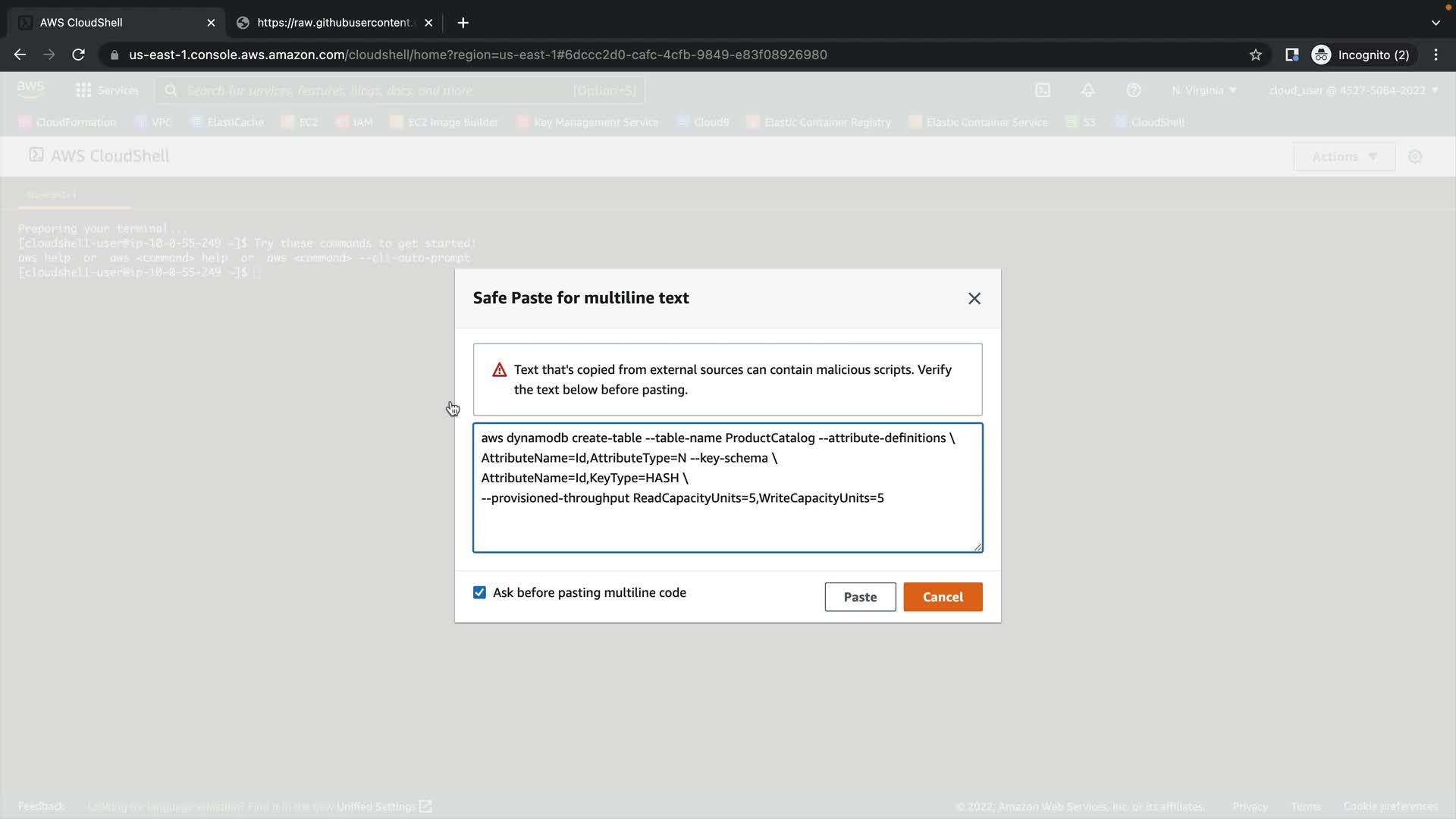Switch to the raw.githubusercontent browser tab

(334, 23)
